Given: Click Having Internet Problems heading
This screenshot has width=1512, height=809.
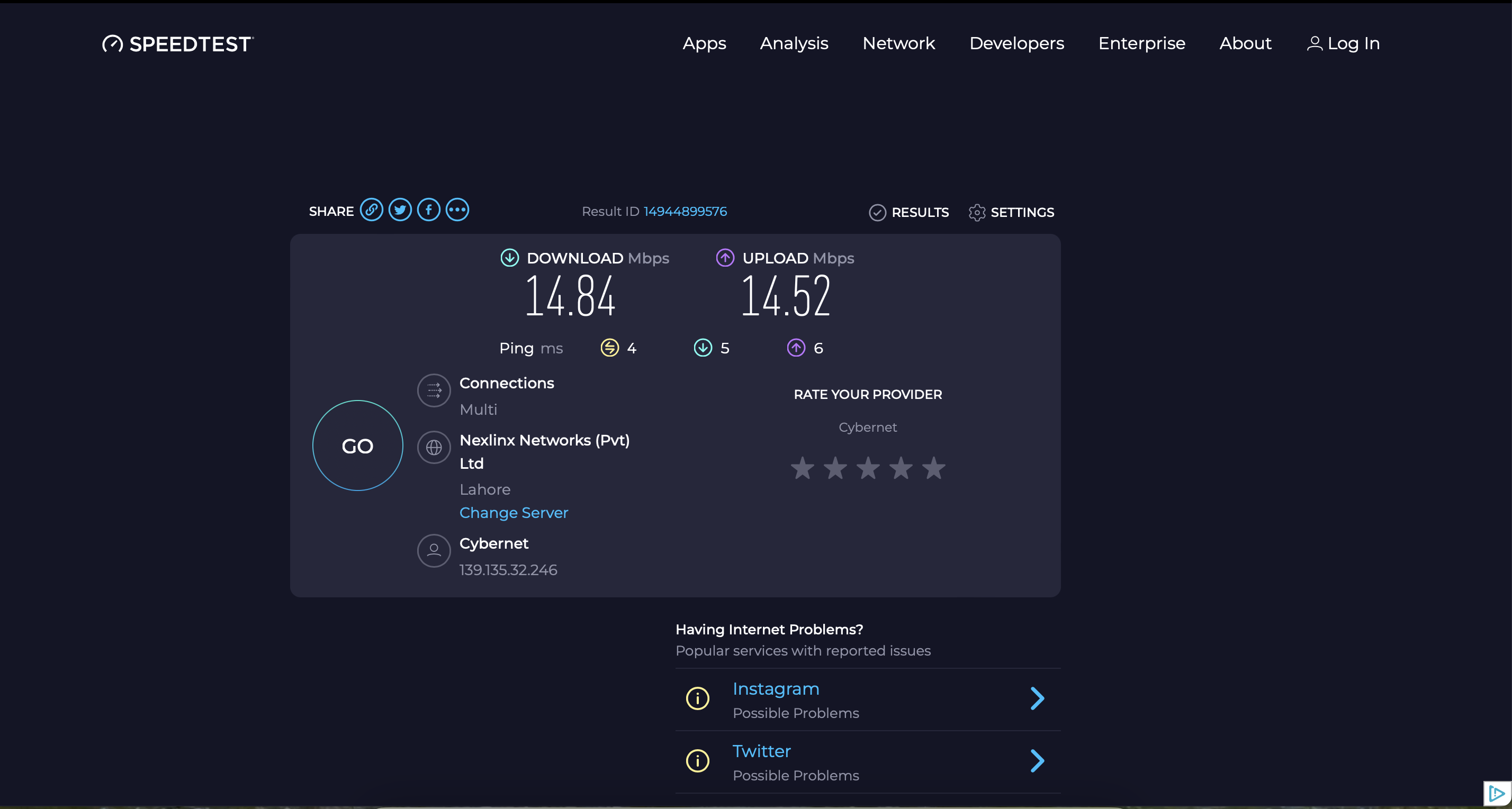Looking at the screenshot, I should pyautogui.click(x=769, y=630).
